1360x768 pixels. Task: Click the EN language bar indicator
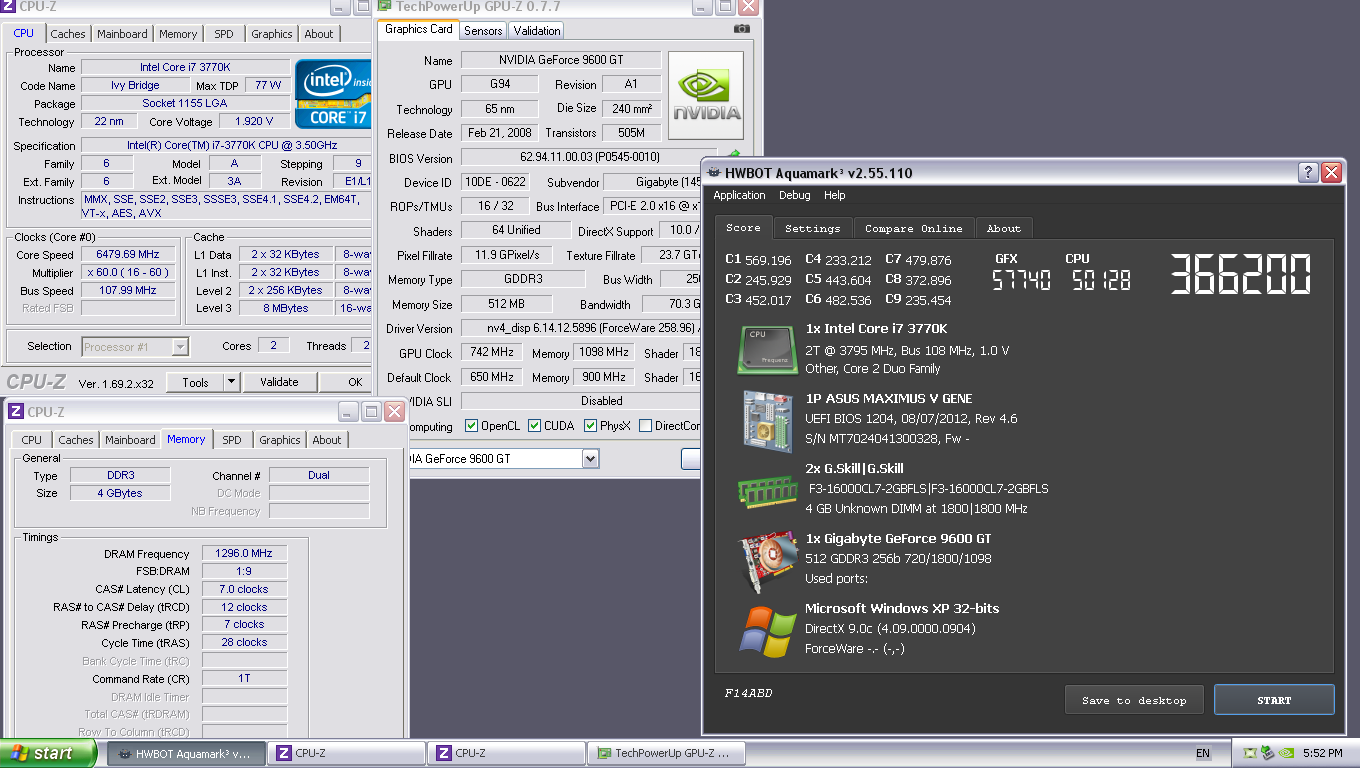tap(1203, 753)
